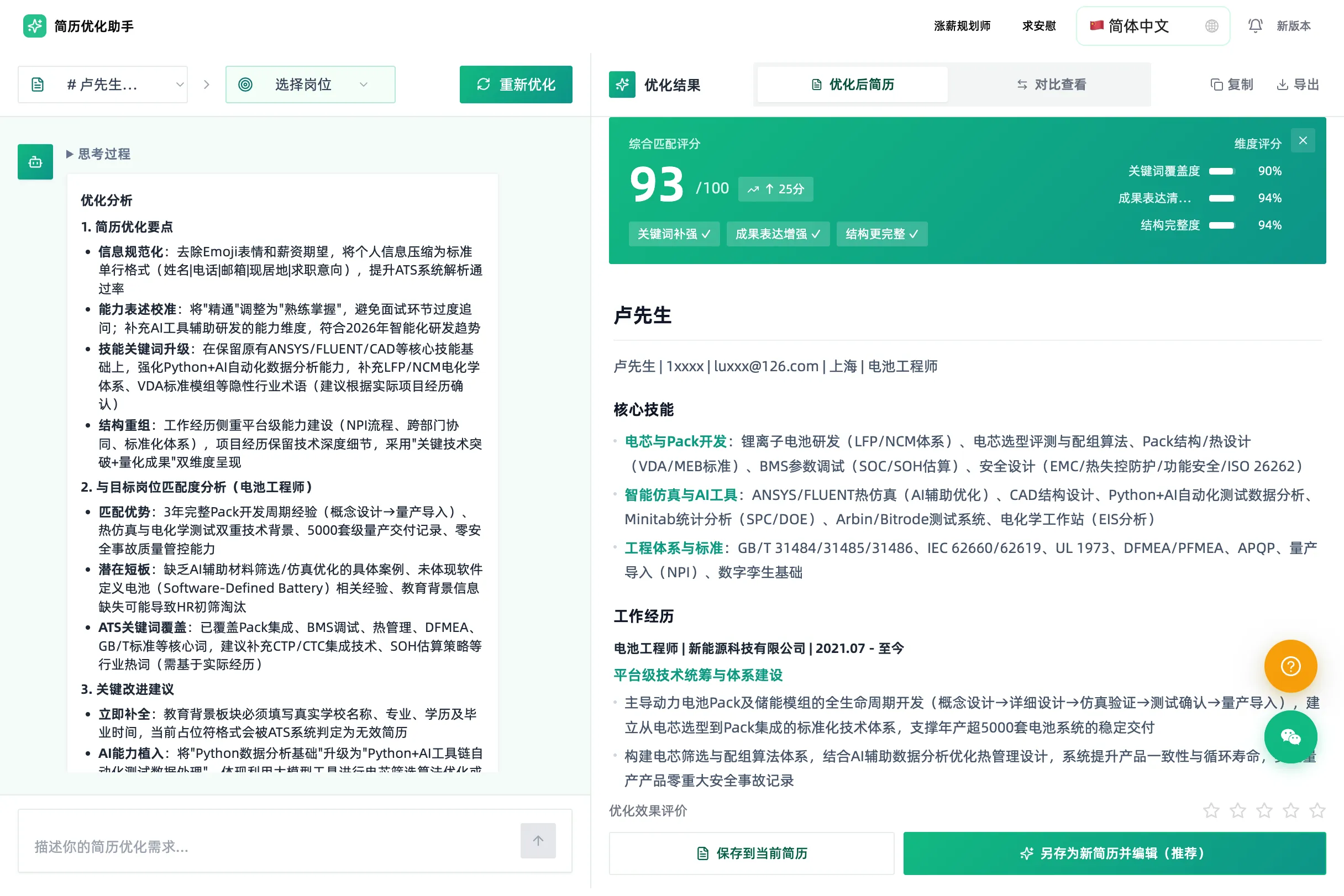Rate optimization with the second star
This screenshot has height=896, width=1344.
coord(1238,810)
